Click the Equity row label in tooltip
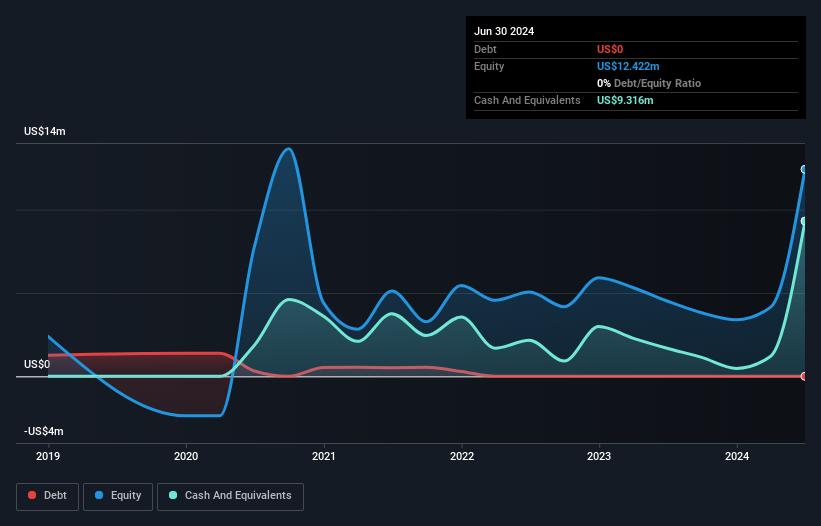 point(489,66)
